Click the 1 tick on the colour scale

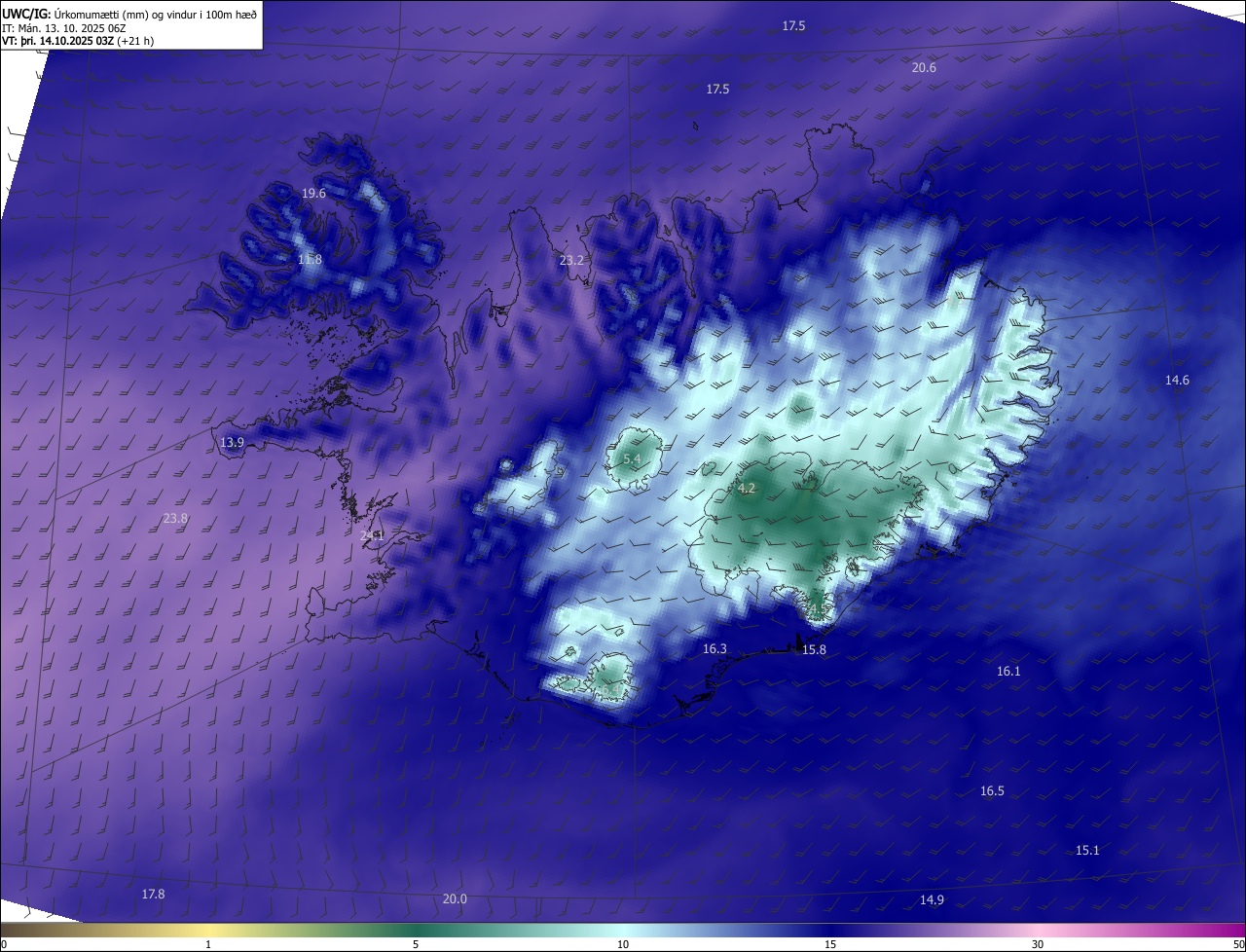pos(208,944)
